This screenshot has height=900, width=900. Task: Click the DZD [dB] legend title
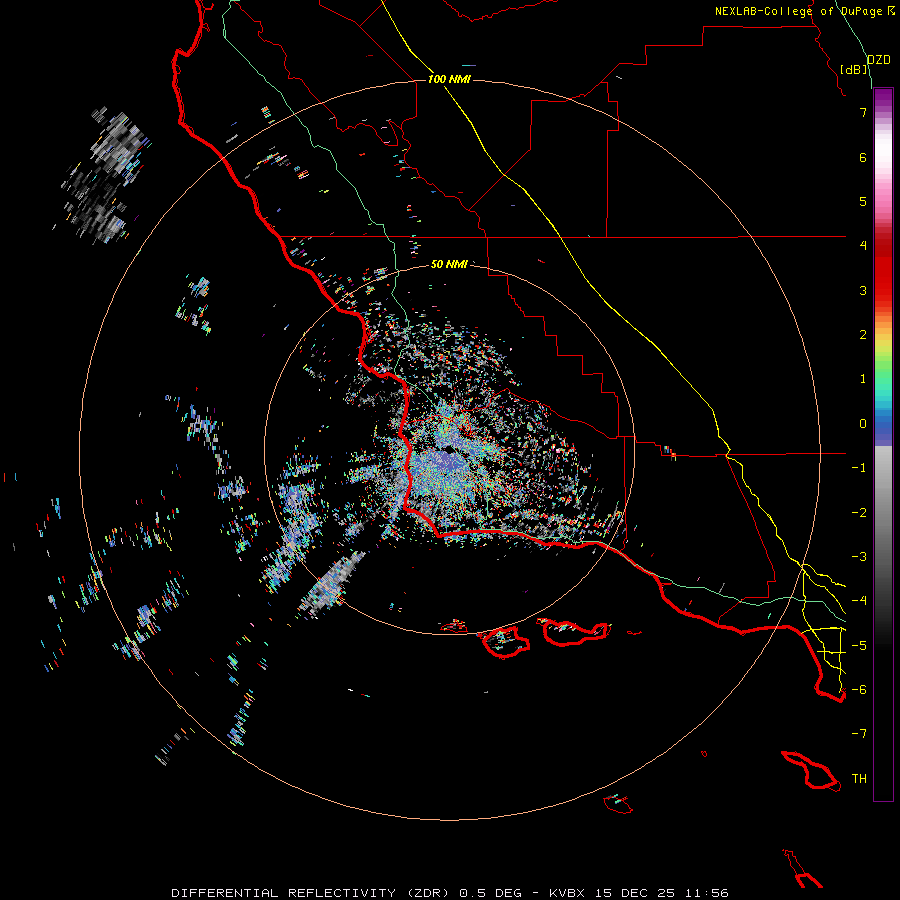(865, 64)
